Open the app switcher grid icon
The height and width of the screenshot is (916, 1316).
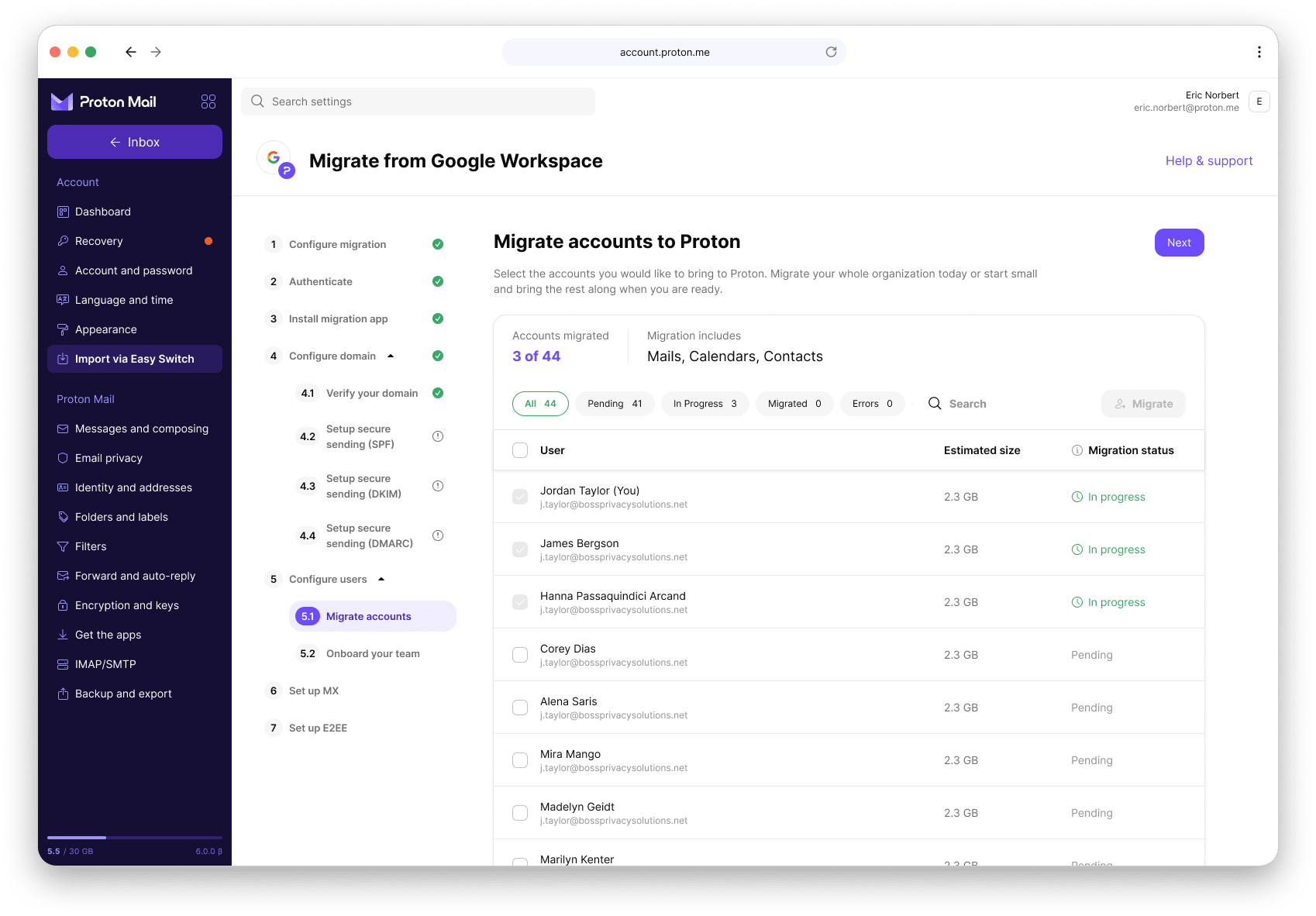click(208, 102)
